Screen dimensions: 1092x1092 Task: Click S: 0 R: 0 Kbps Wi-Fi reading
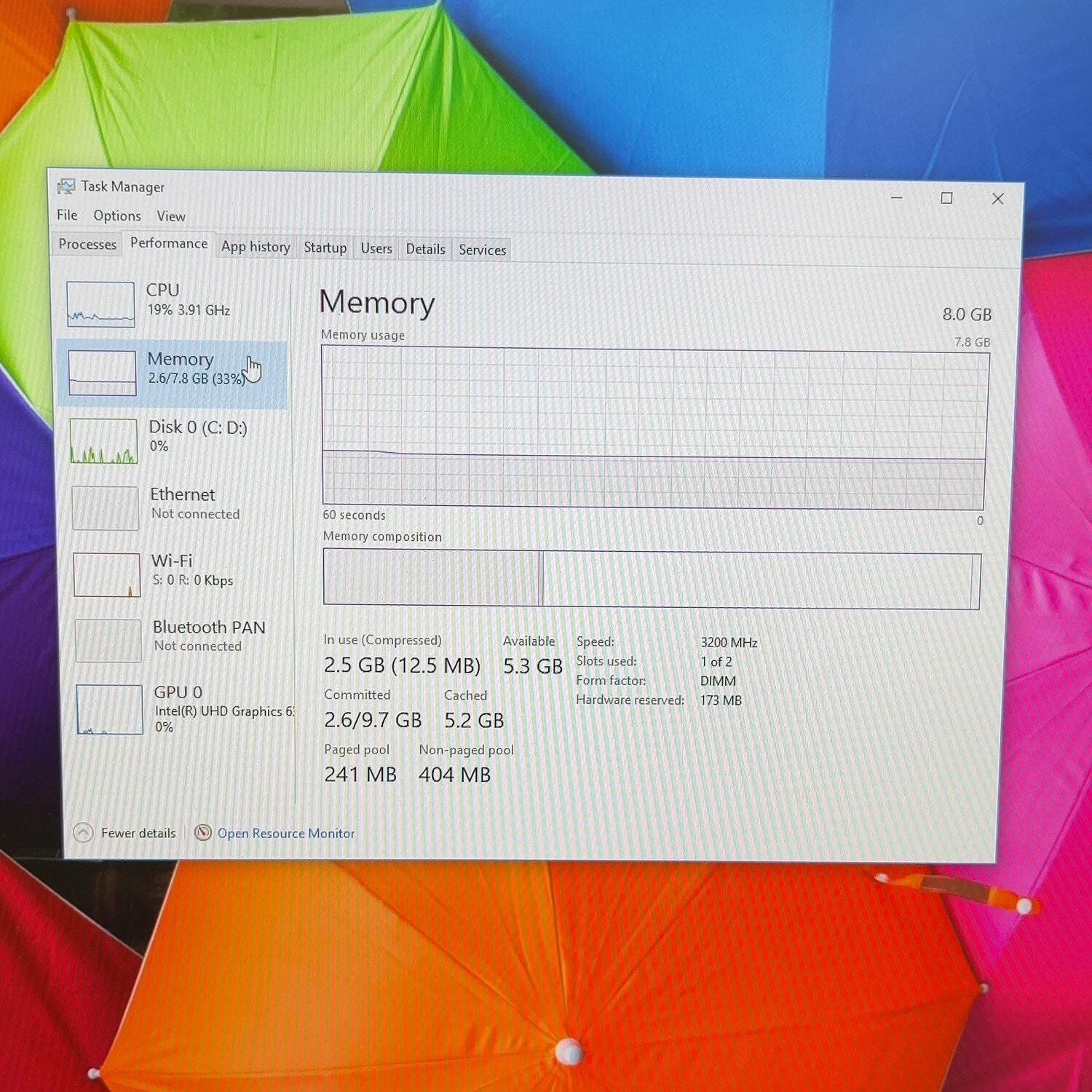193,580
